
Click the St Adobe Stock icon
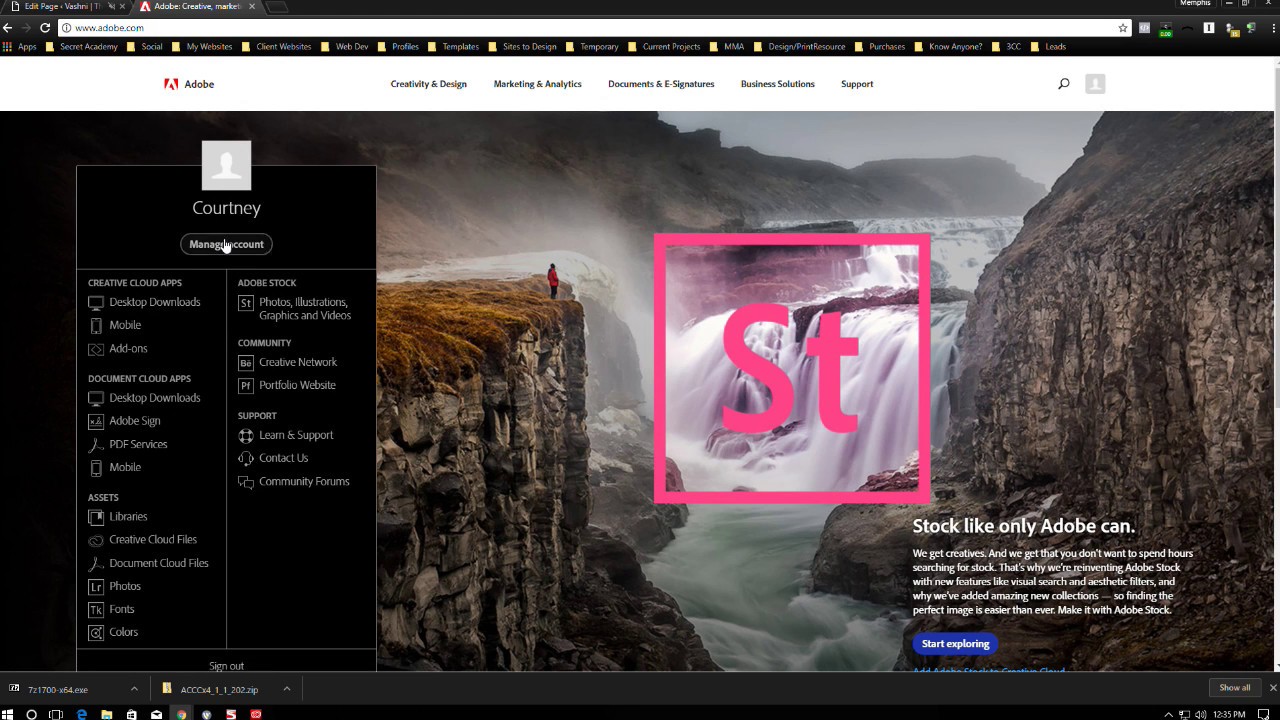click(x=246, y=303)
